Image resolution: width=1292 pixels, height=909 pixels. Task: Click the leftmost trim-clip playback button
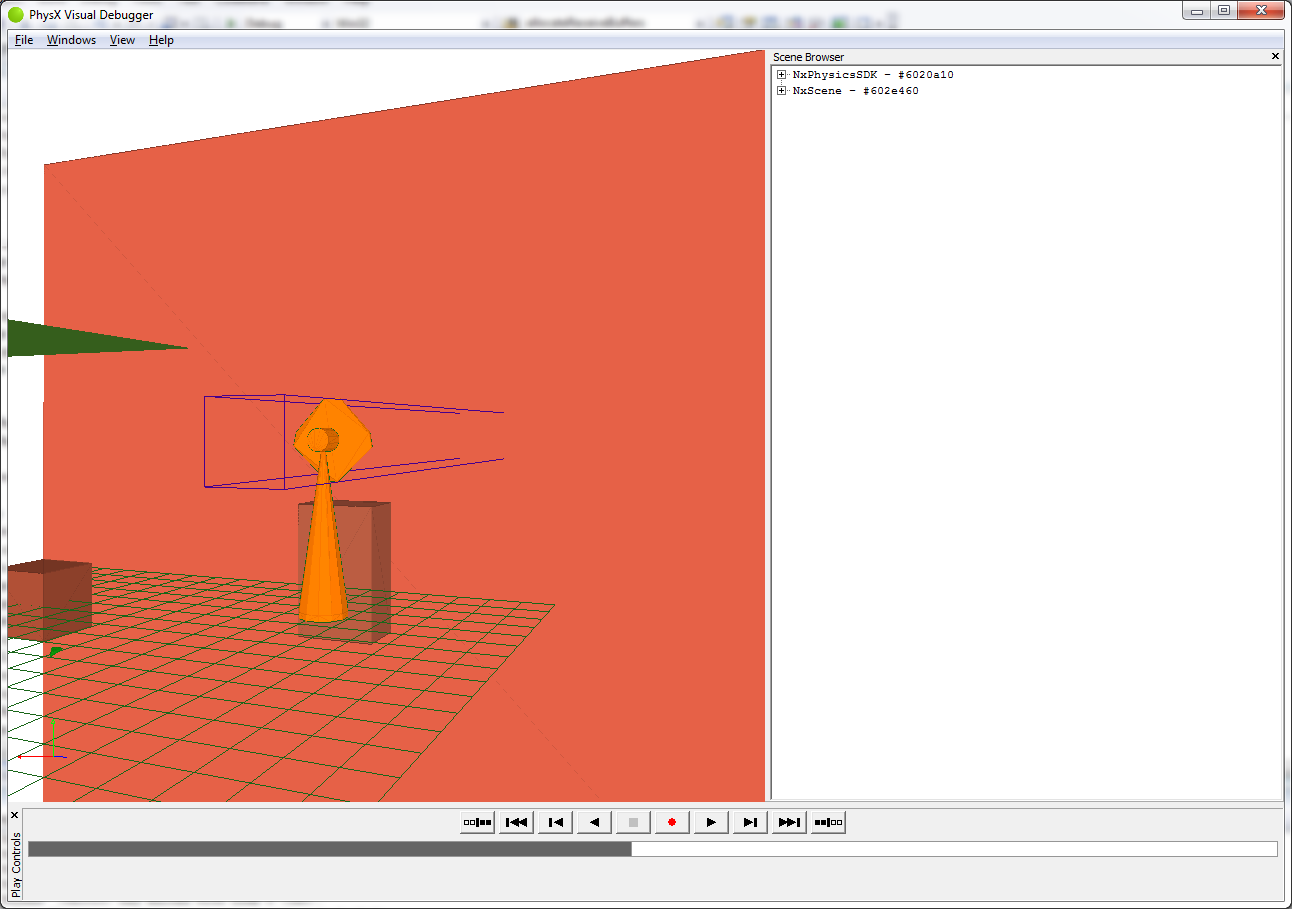point(477,823)
